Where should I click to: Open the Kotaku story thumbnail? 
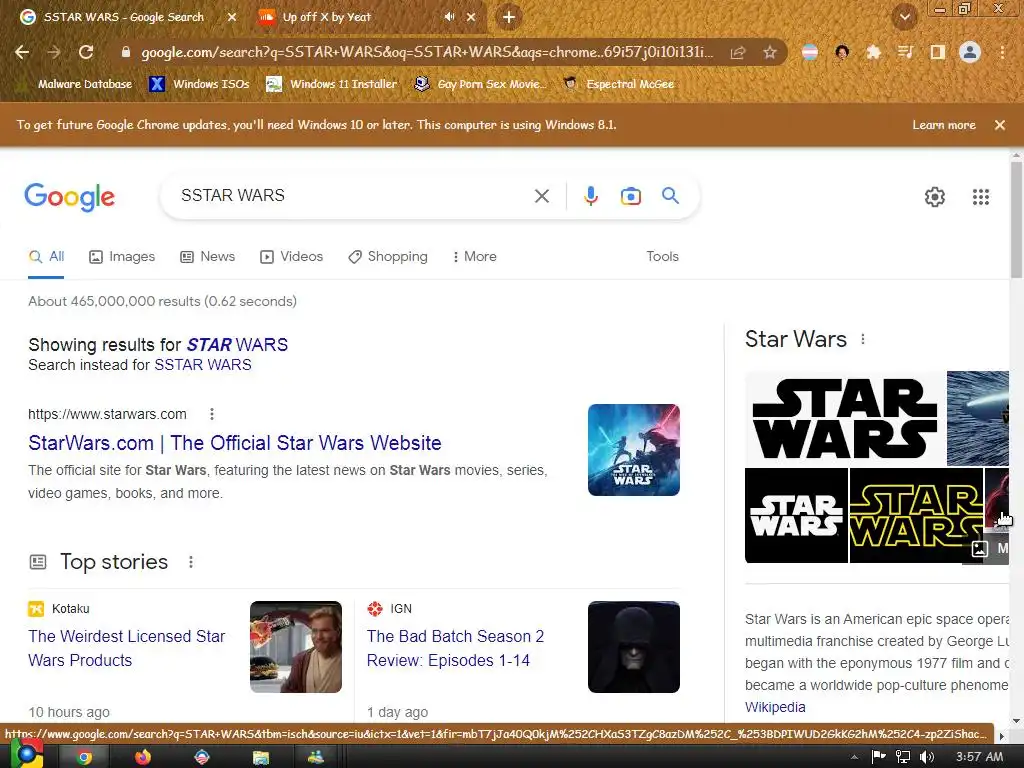pyautogui.click(x=296, y=647)
